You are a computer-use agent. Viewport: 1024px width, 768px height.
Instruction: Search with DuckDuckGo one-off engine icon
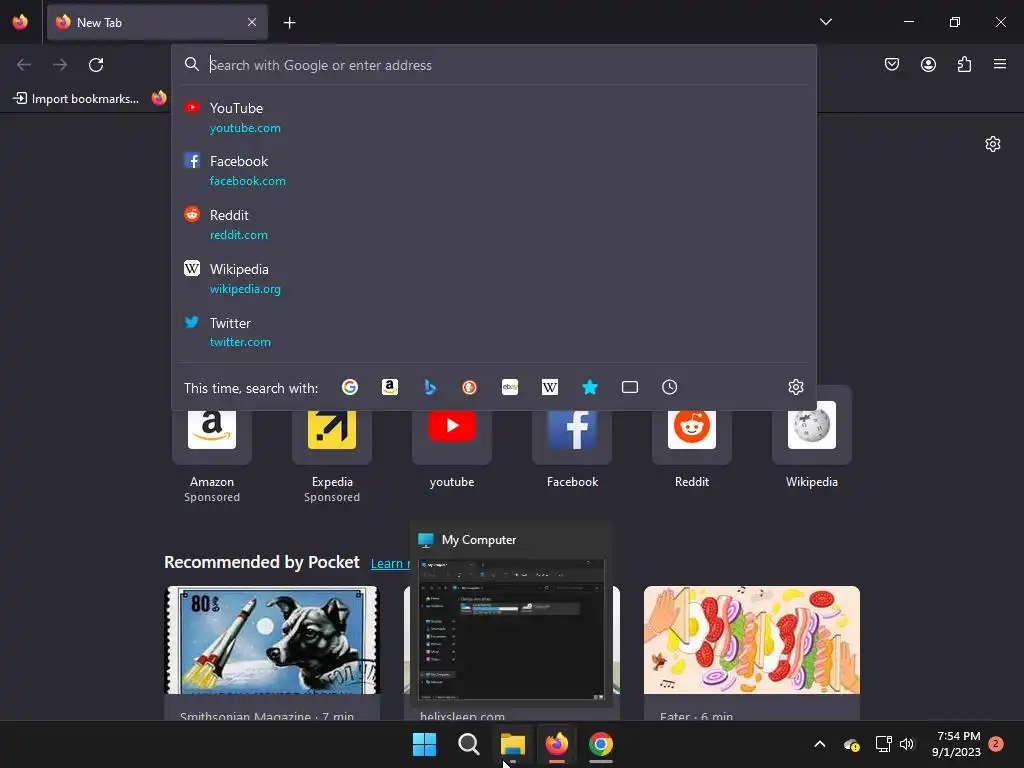tap(470, 387)
